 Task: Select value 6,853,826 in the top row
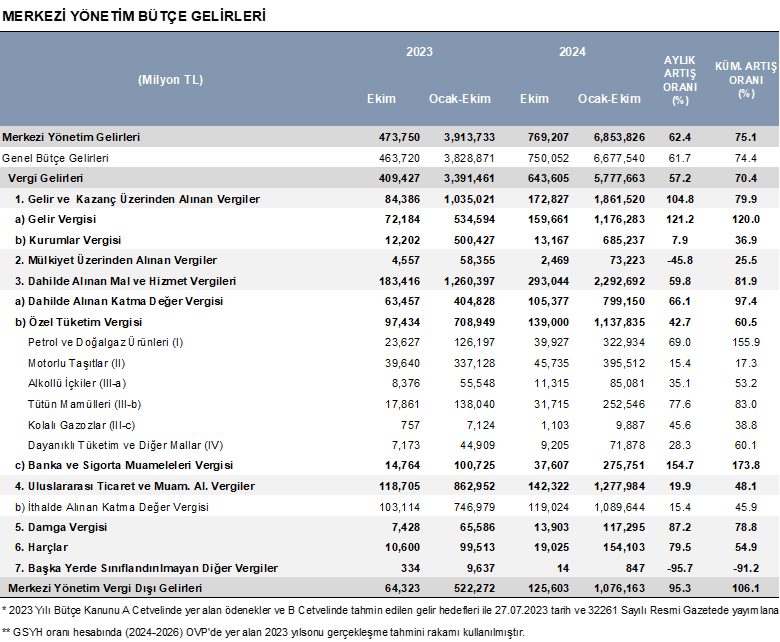(x=619, y=137)
